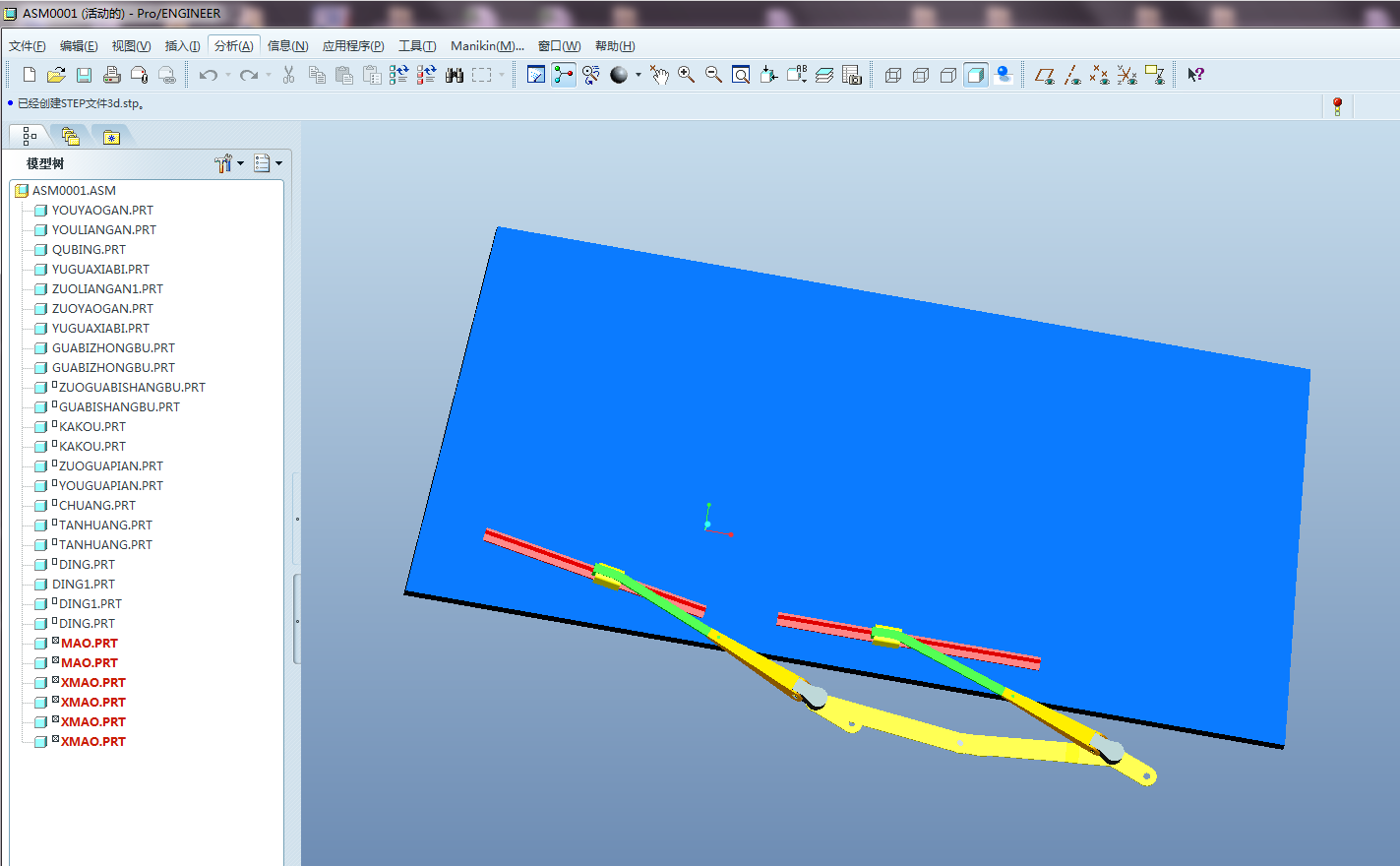Click the traffic light status icon
The image size is (1400, 866).
pyautogui.click(x=1337, y=106)
